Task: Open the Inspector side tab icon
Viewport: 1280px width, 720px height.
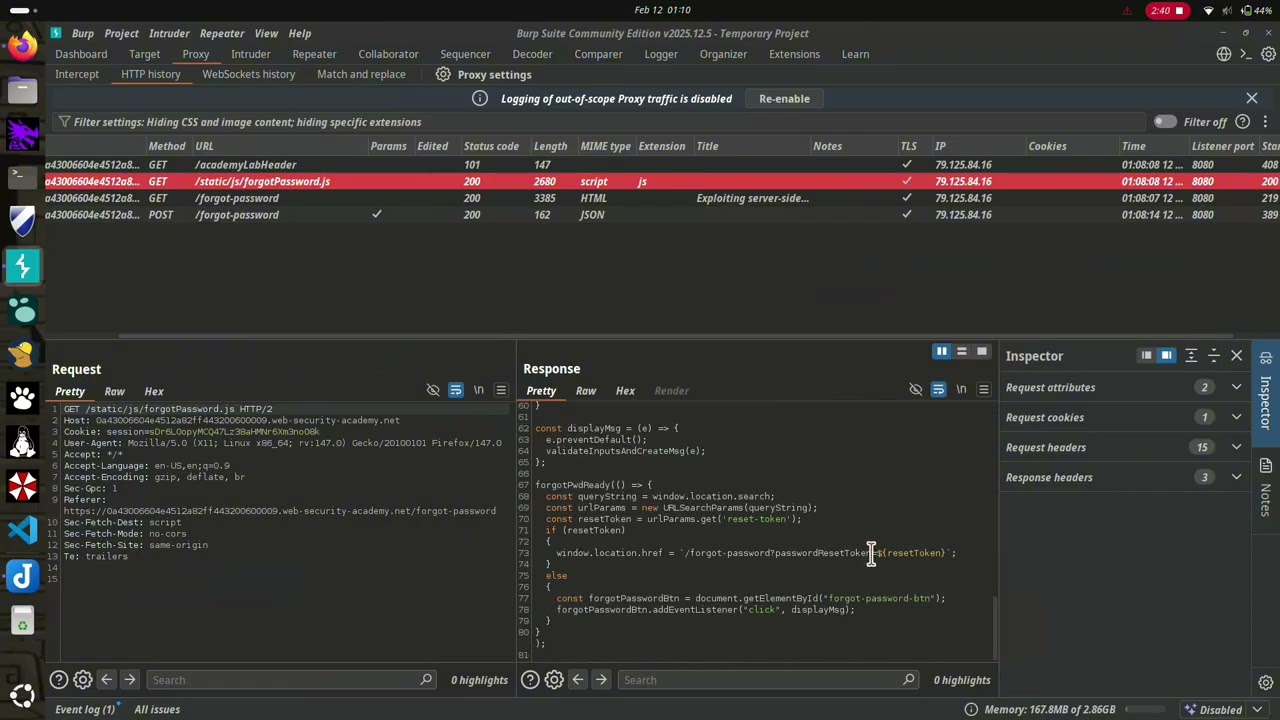Action: pyautogui.click(x=1266, y=357)
